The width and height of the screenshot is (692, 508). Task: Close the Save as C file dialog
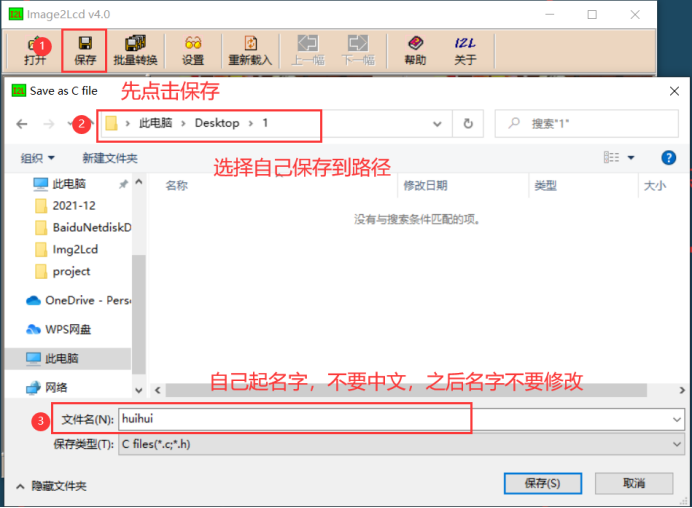coord(674,91)
